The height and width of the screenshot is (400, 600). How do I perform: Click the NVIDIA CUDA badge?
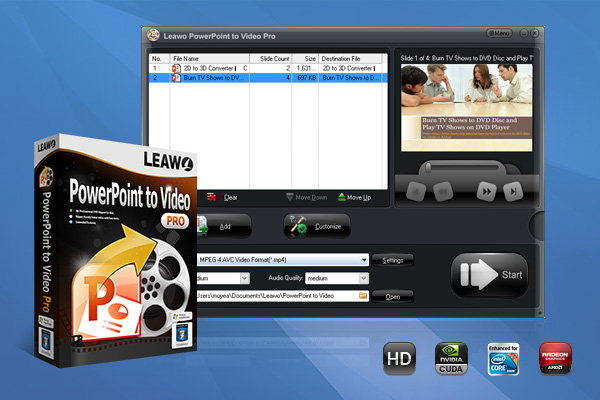(x=450, y=358)
